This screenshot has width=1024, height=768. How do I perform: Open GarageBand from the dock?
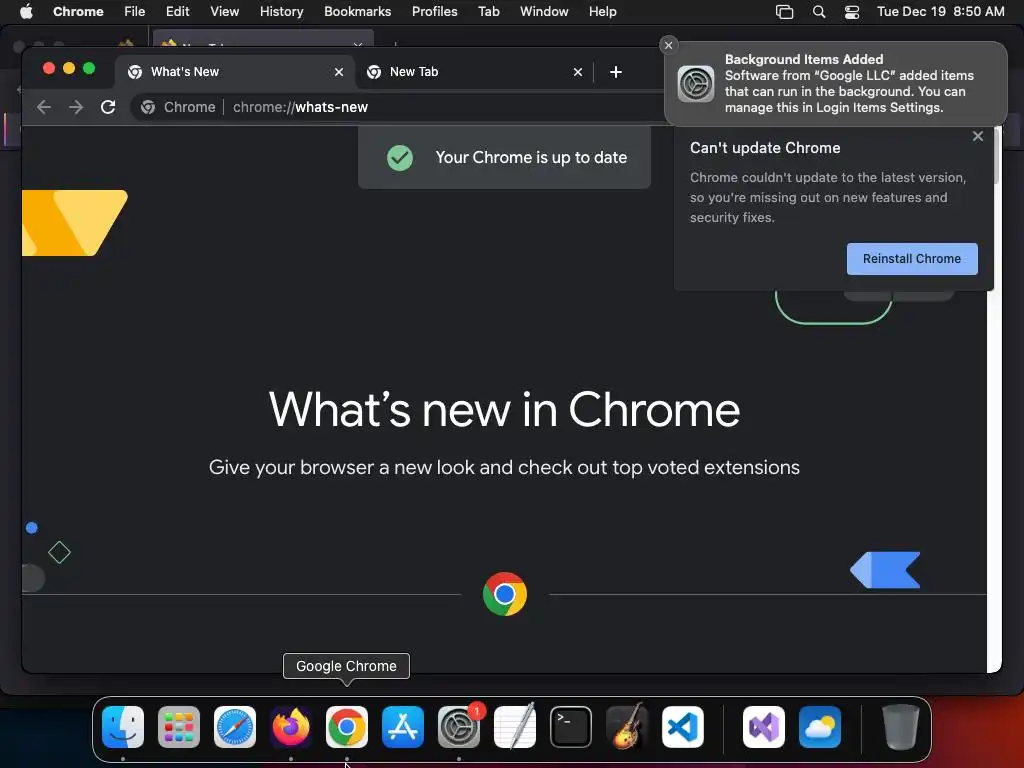coord(627,727)
